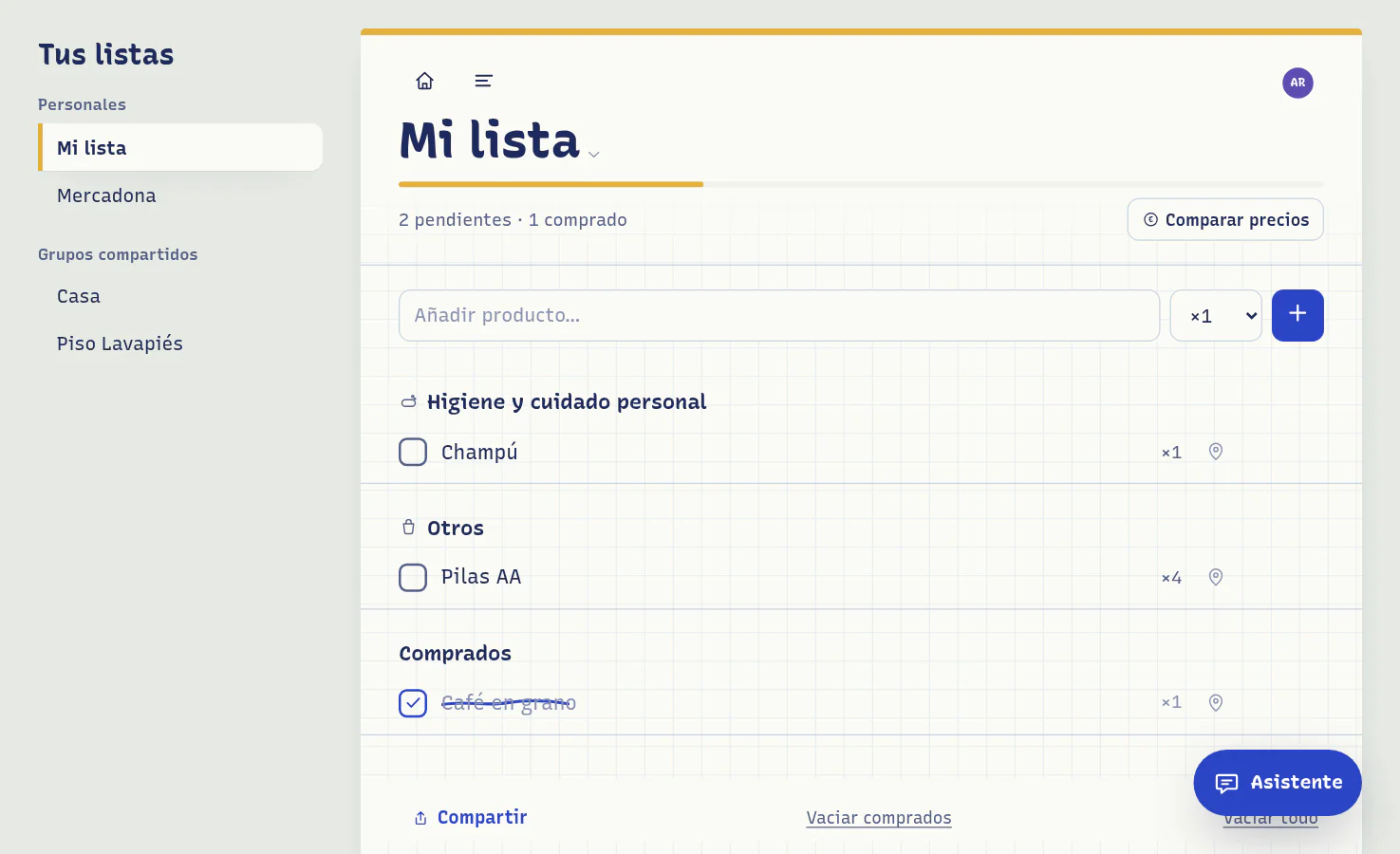The width and height of the screenshot is (1400, 854).
Task: Click the 2 pendientes · 1 comprado status
Action: [x=513, y=220]
